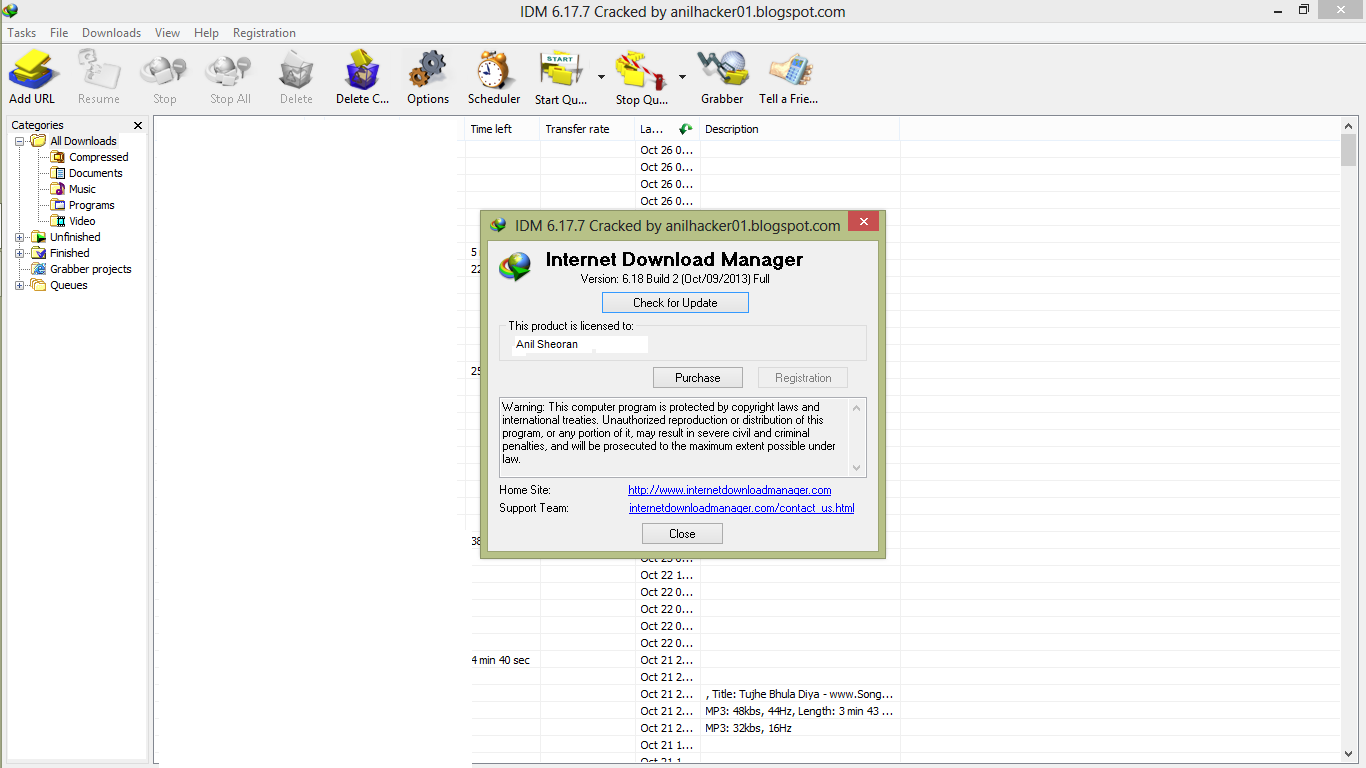Sort by the Last try date column header
This screenshot has height=768, width=1366.
pos(667,129)
